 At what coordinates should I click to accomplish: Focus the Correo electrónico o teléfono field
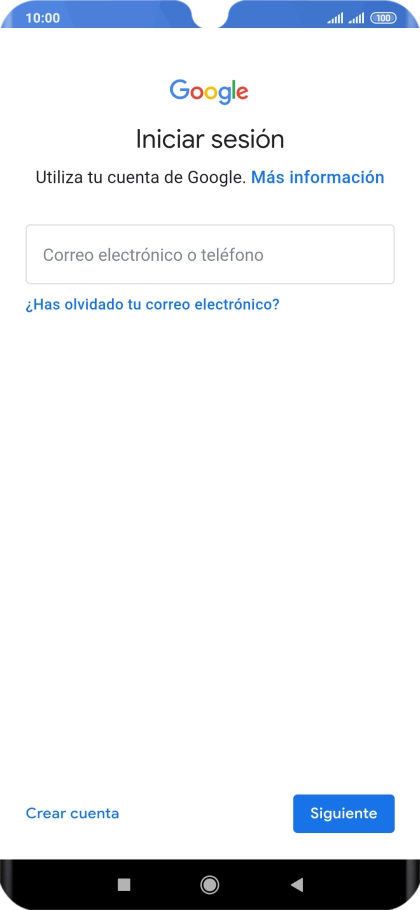point(210,254)
